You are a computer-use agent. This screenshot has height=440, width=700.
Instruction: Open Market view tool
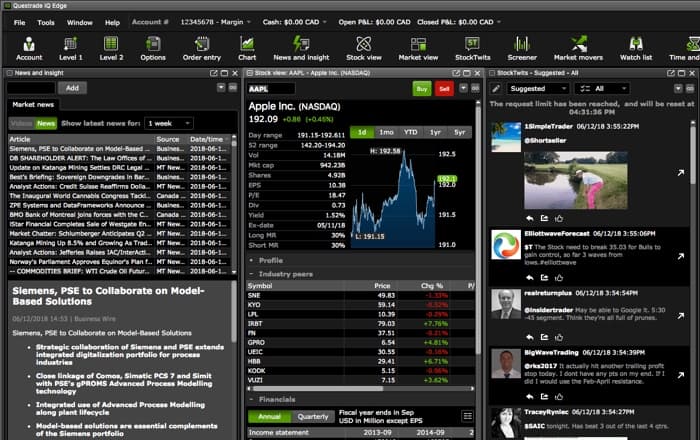(x=418, y=49)
